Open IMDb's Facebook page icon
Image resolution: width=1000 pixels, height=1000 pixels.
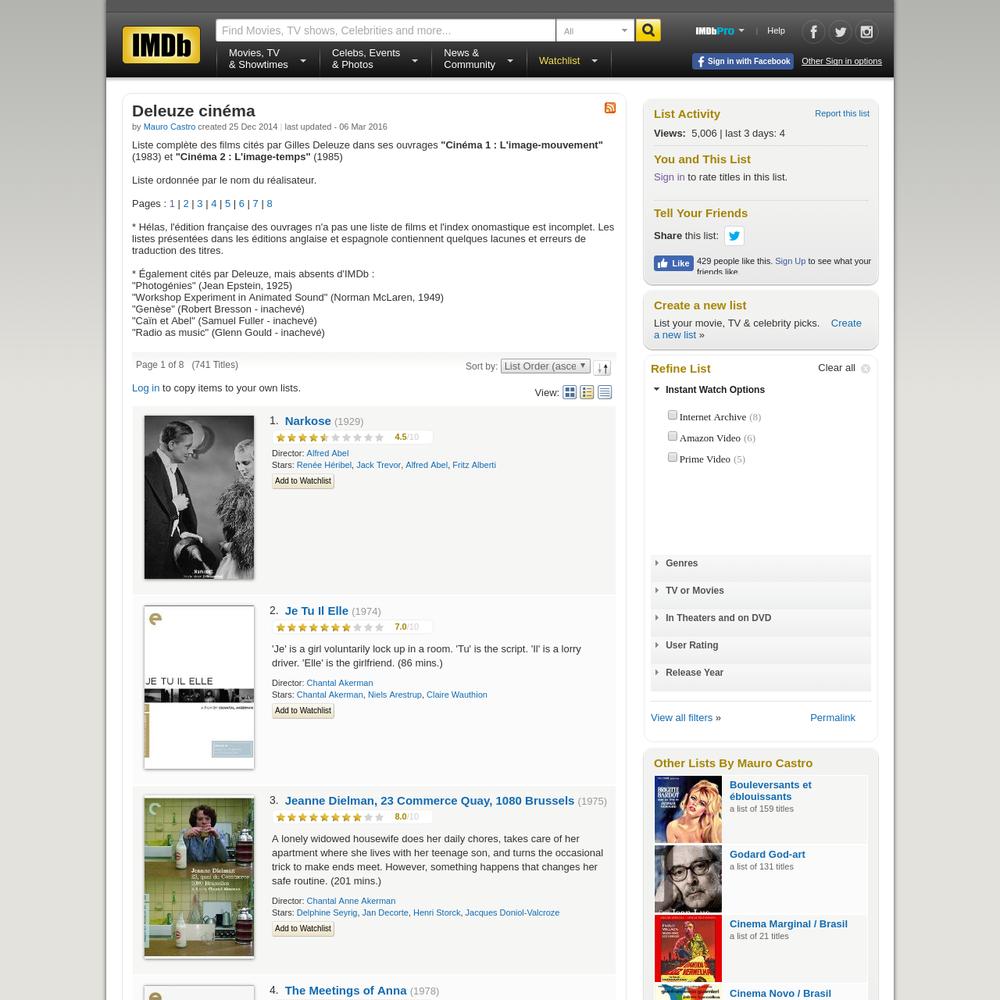(x=813, y=31)
